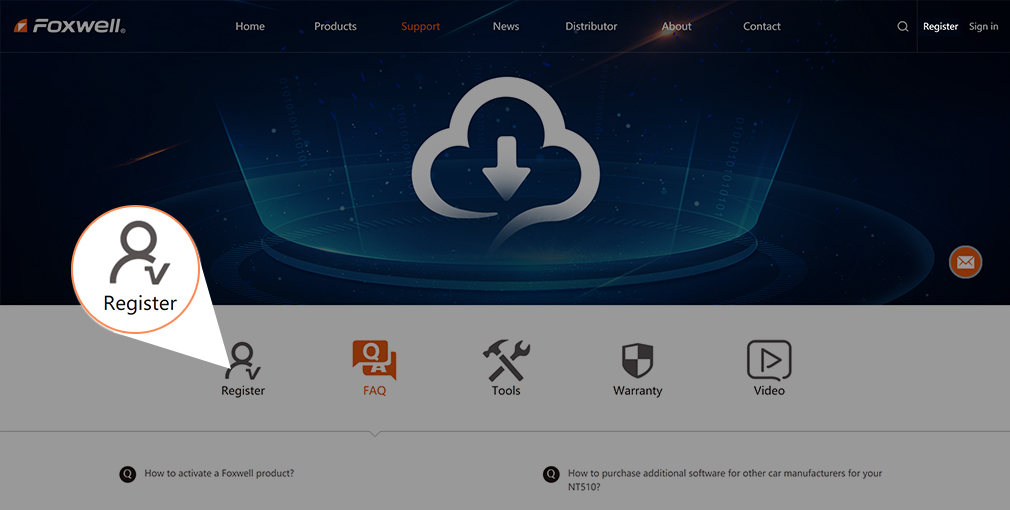Select the Tools hammer and wrench icon
Image resolution: width=1010 pixels, height=510 pixels.
coord(506,361)
